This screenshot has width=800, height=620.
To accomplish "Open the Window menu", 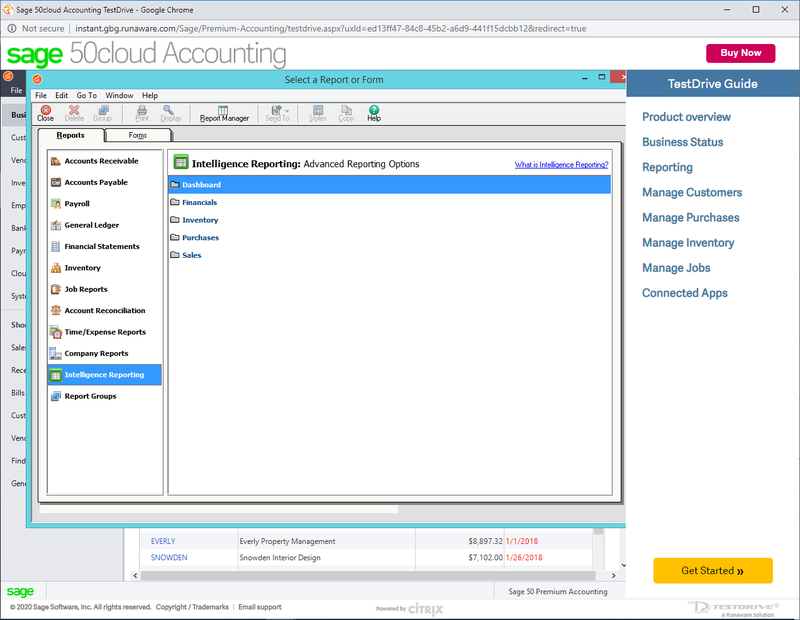I will tap(119, 95).
